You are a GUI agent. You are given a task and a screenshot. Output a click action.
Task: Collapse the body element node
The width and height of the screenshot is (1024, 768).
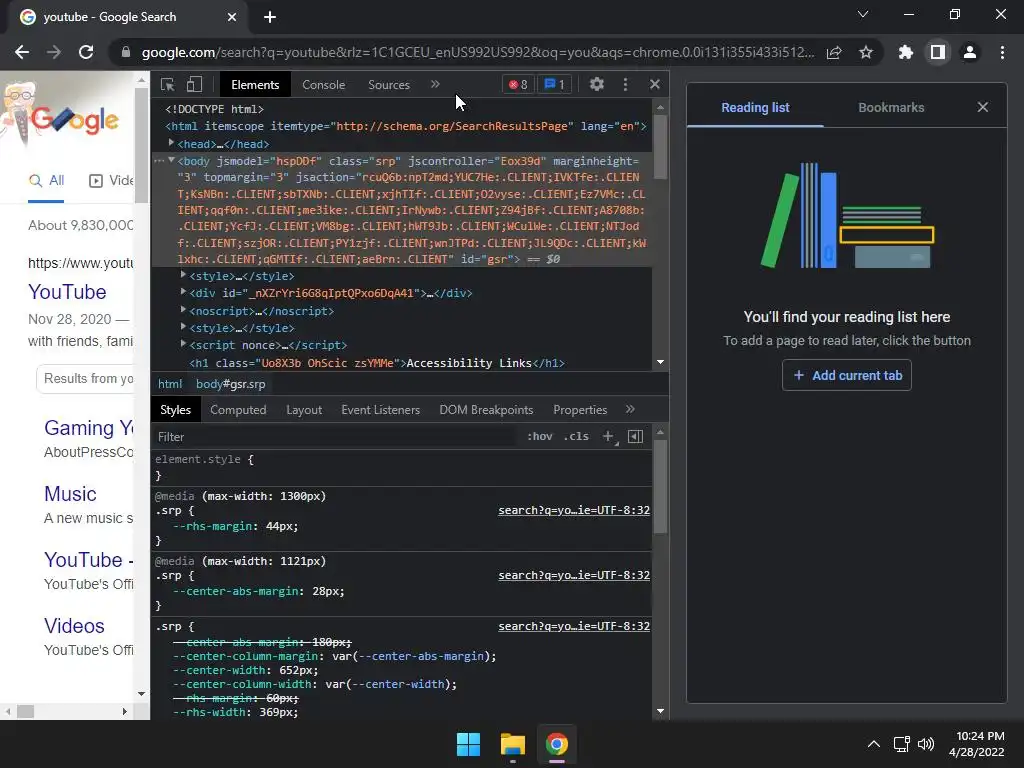pyautogui.click(x=171, y=160)
